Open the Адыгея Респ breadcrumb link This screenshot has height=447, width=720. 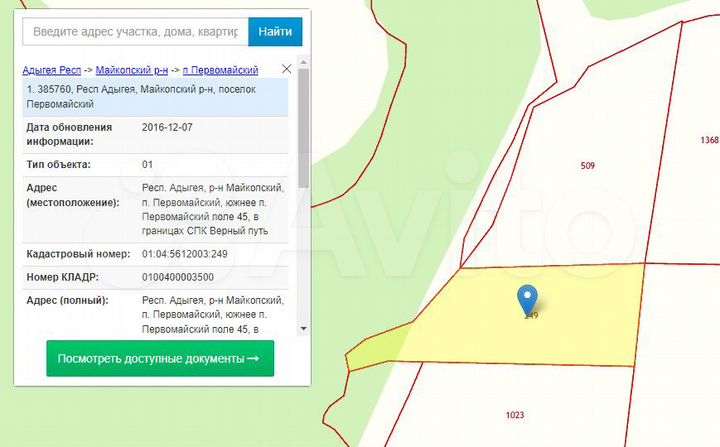pyautogui.click(x=52, y=70)
